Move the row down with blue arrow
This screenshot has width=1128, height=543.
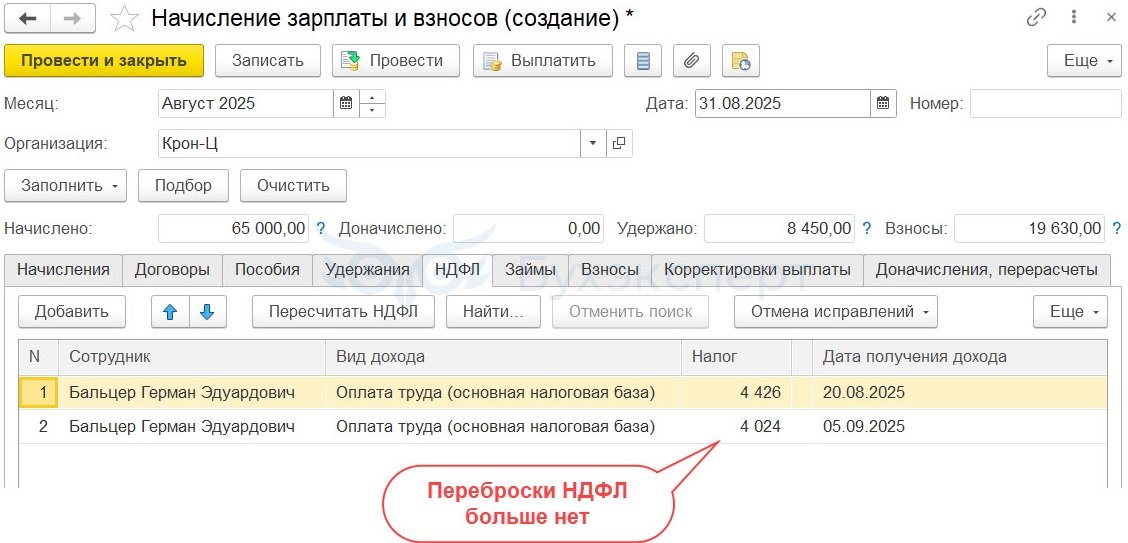(x=208, y=312)
